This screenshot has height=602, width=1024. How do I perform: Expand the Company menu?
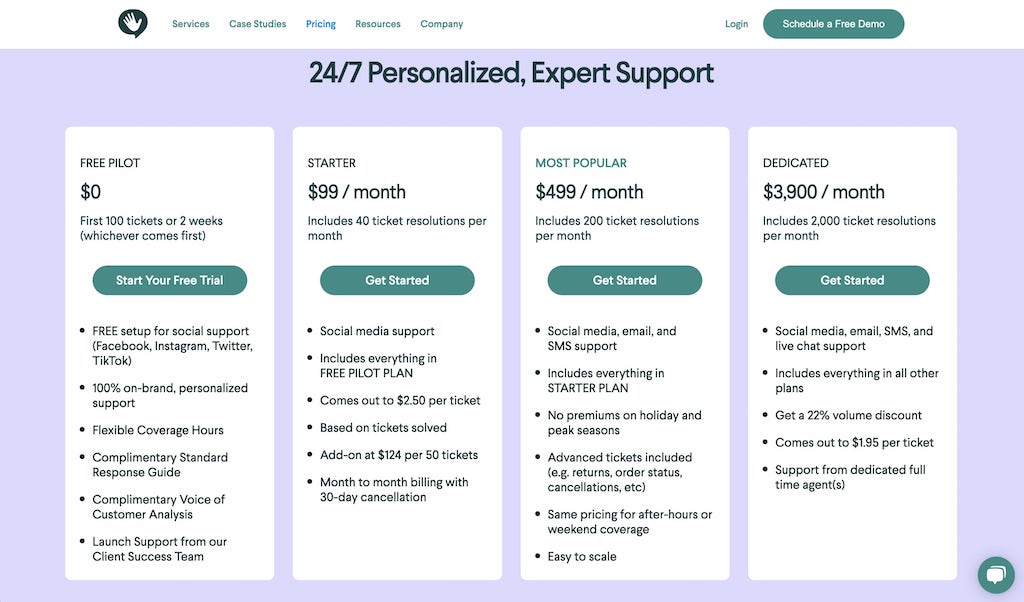pos(441,24)
